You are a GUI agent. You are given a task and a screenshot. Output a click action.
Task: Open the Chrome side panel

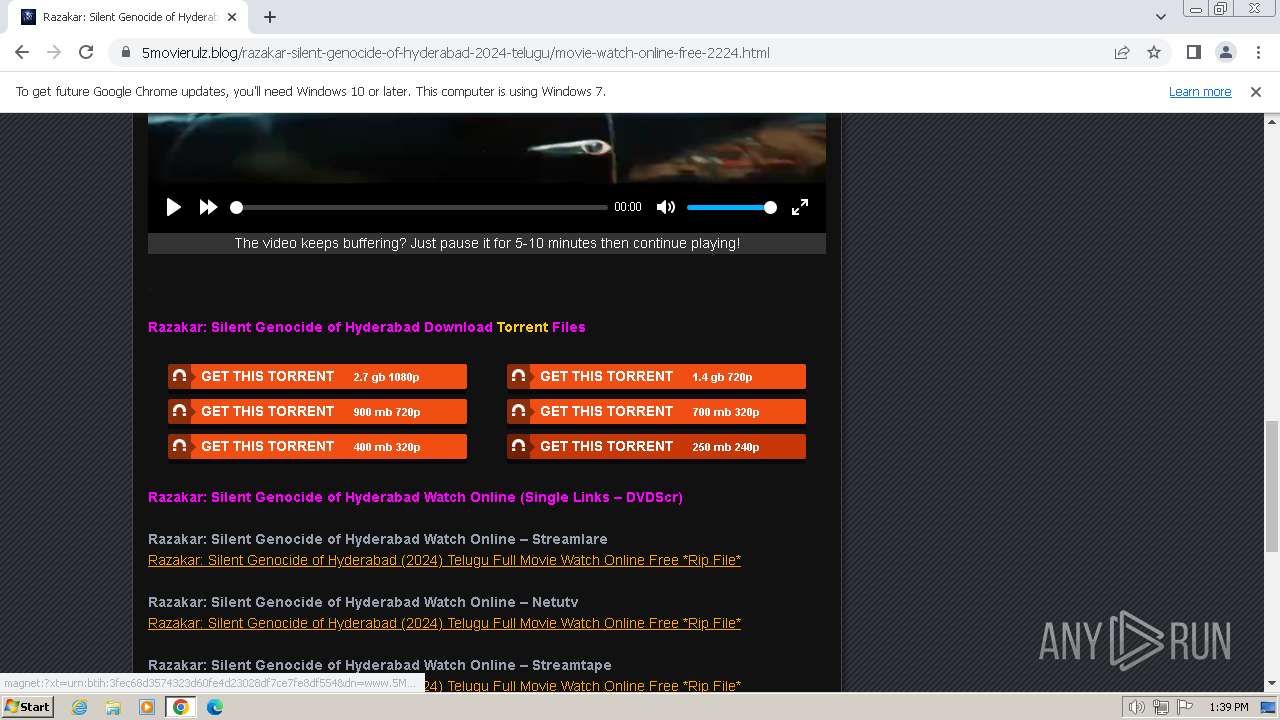(x=1193, y=52)
